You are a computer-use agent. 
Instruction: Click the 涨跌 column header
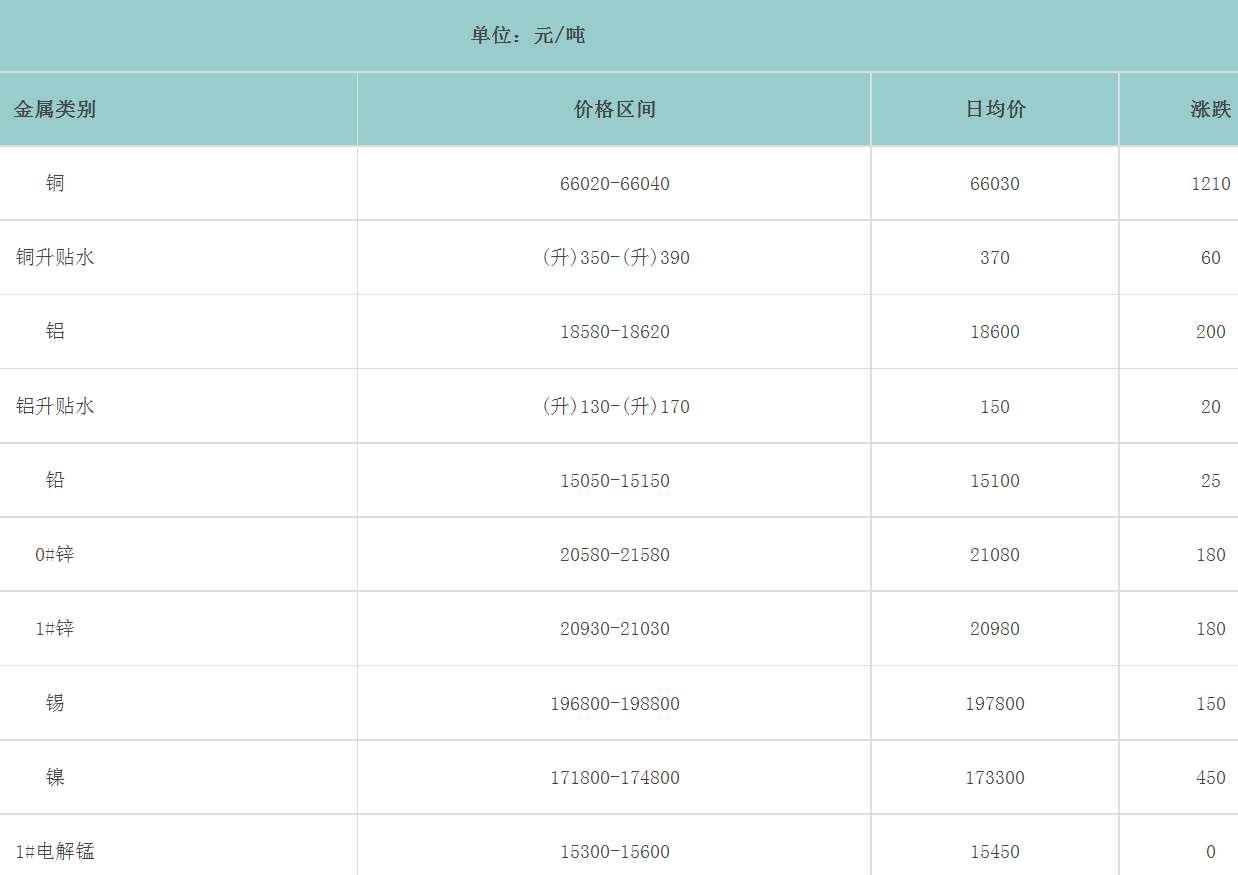point(1210,110)
